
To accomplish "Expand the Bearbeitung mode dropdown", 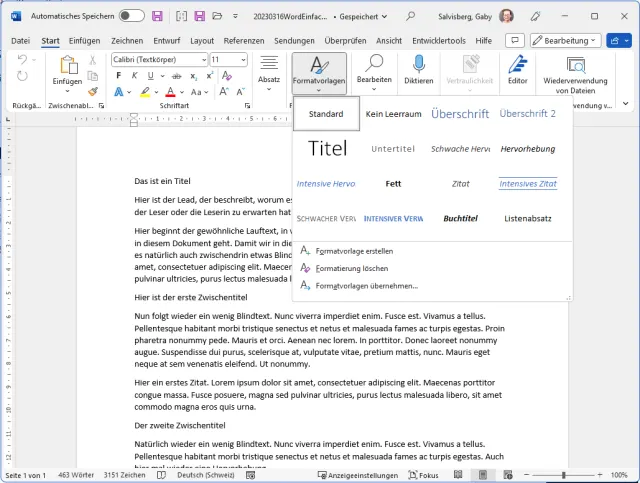I will [565, 40].
